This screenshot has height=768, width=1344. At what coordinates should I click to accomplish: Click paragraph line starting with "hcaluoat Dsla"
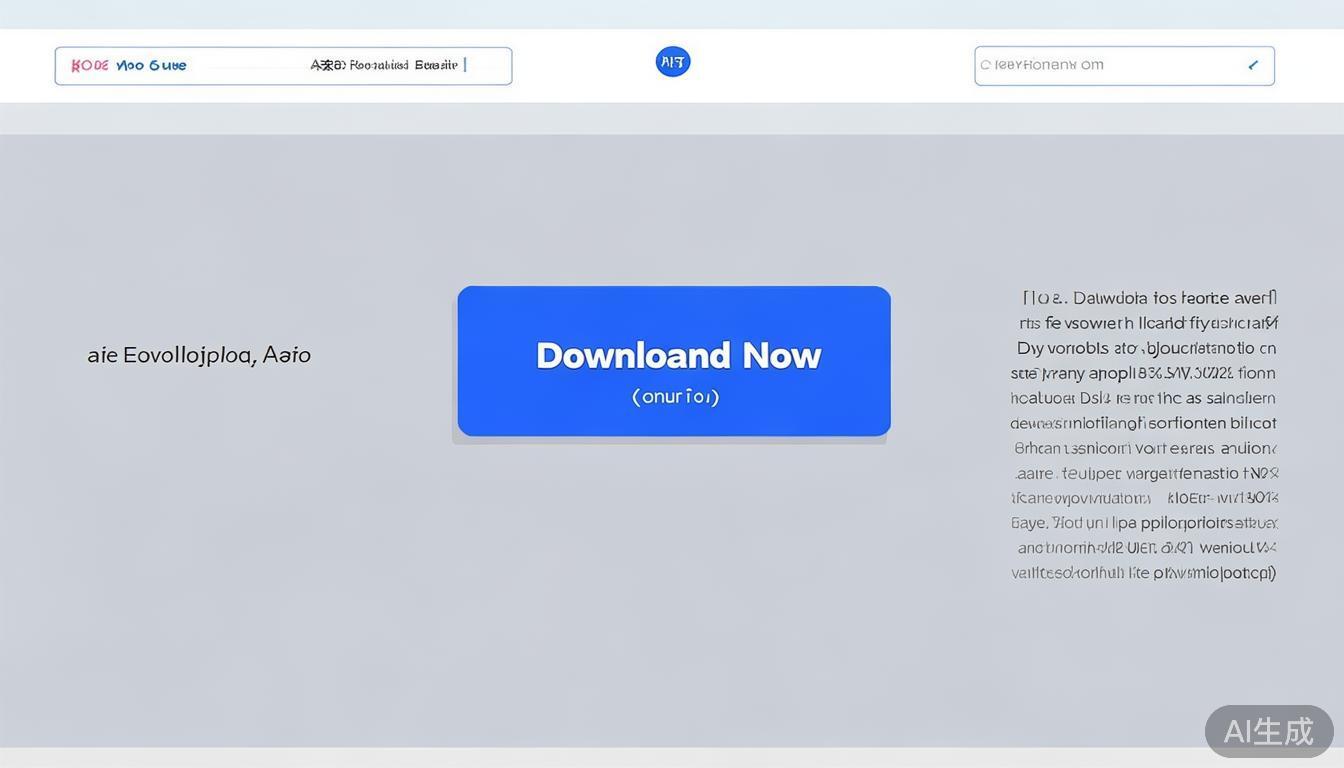(1143, 398)
